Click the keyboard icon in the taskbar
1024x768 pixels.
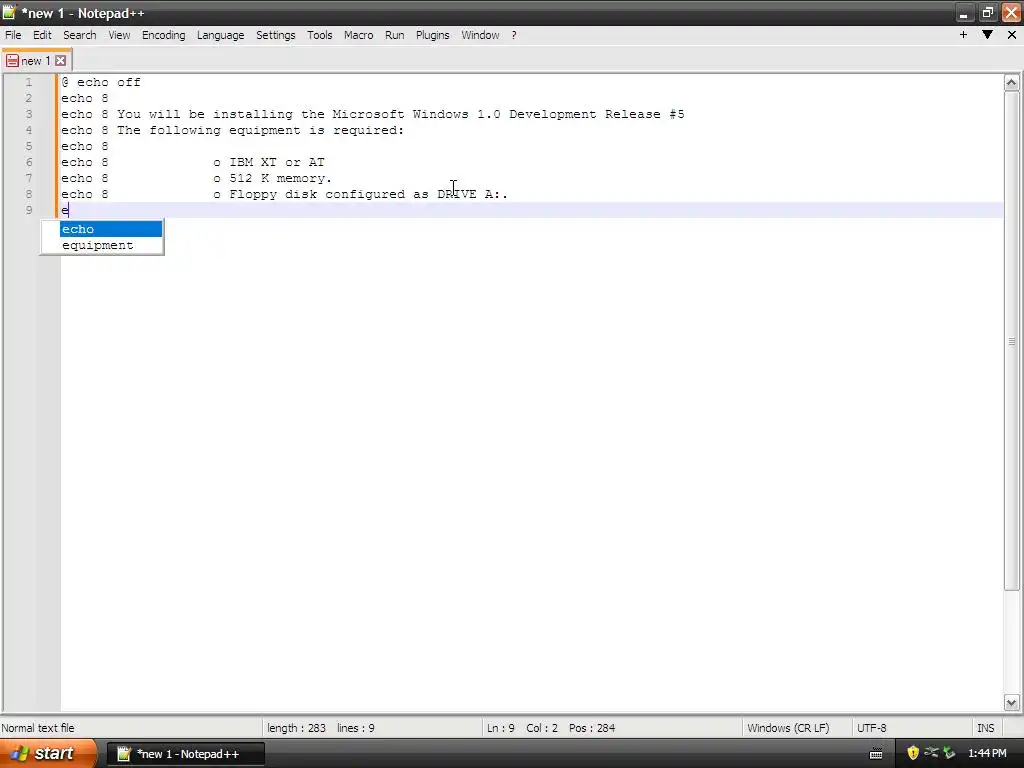(x=876, y=754)
